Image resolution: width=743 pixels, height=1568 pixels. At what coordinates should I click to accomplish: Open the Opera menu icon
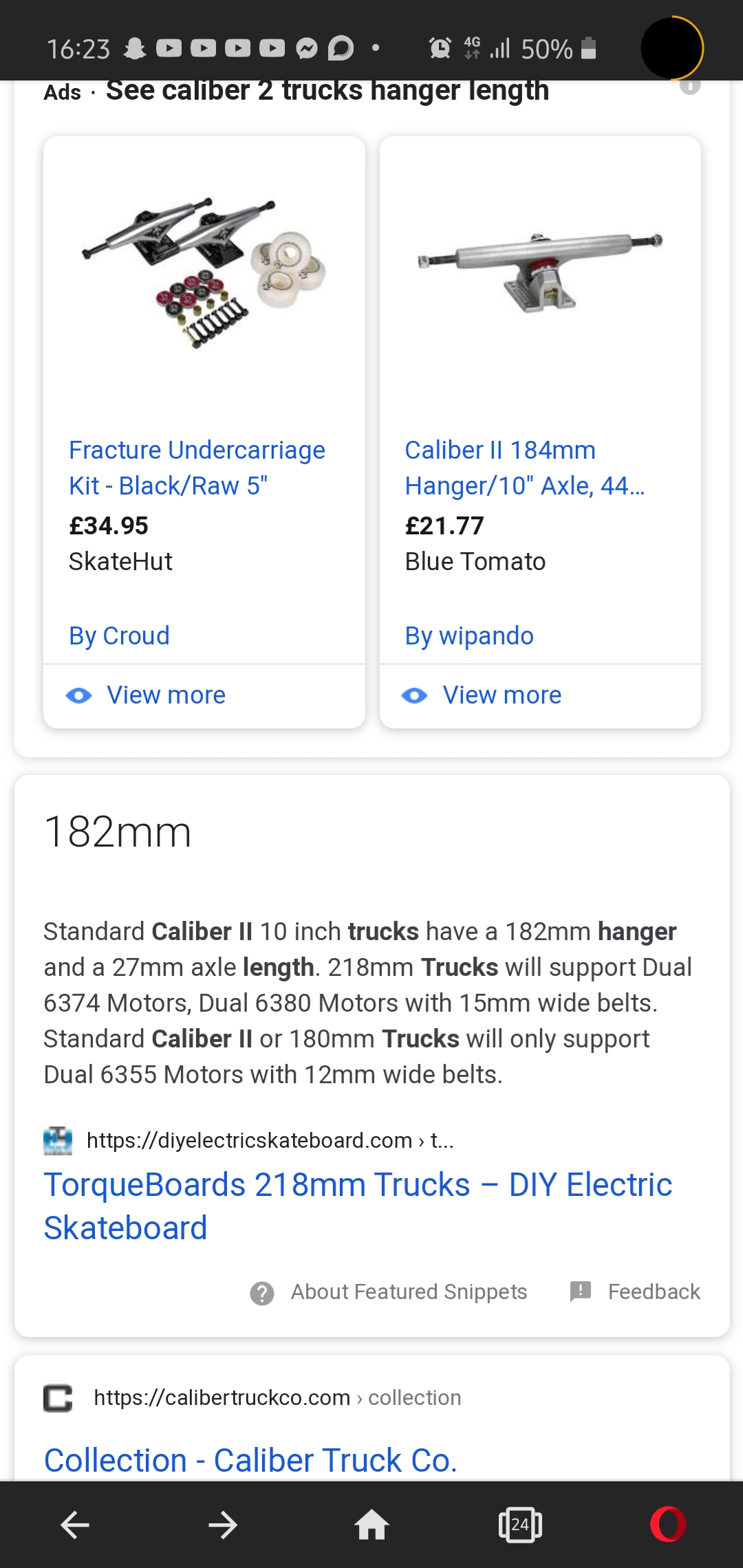coord(668,1525)
